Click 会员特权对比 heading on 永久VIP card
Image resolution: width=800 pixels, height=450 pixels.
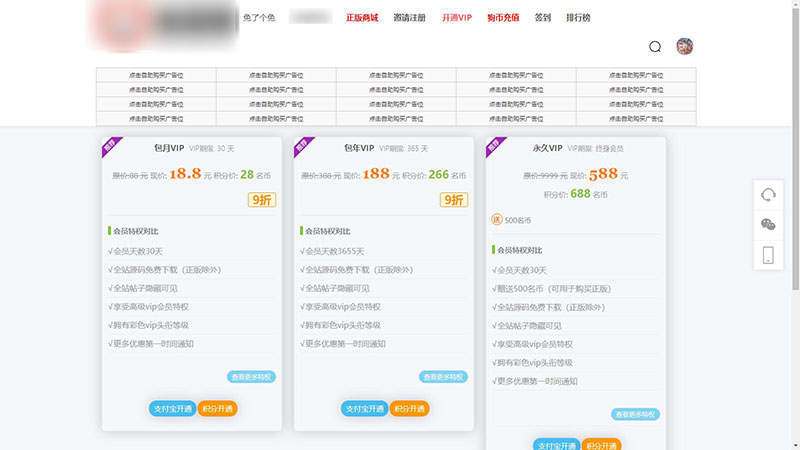click(x=519, y=250)
